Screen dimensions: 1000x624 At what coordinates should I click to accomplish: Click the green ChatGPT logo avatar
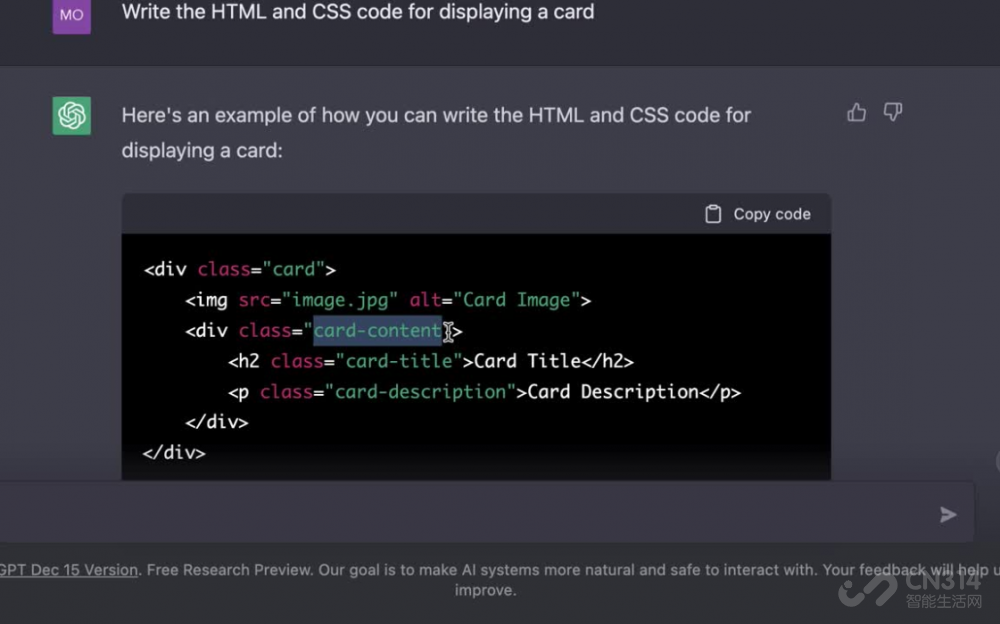72,116
